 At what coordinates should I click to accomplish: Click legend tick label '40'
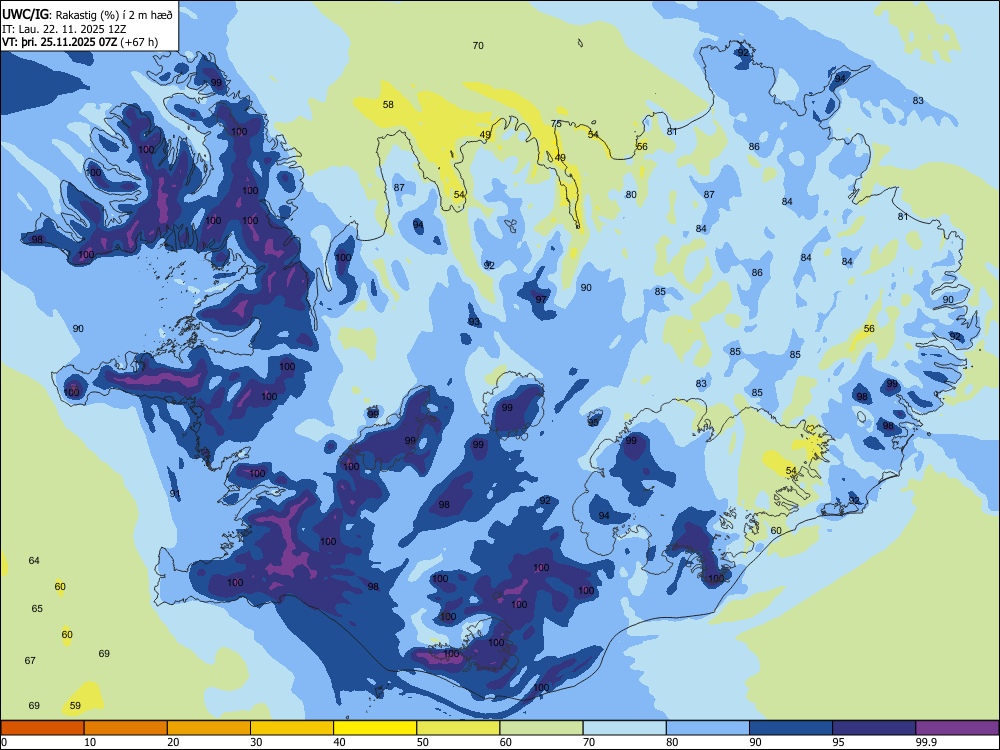pyautogui.click(x=340, y=742)
